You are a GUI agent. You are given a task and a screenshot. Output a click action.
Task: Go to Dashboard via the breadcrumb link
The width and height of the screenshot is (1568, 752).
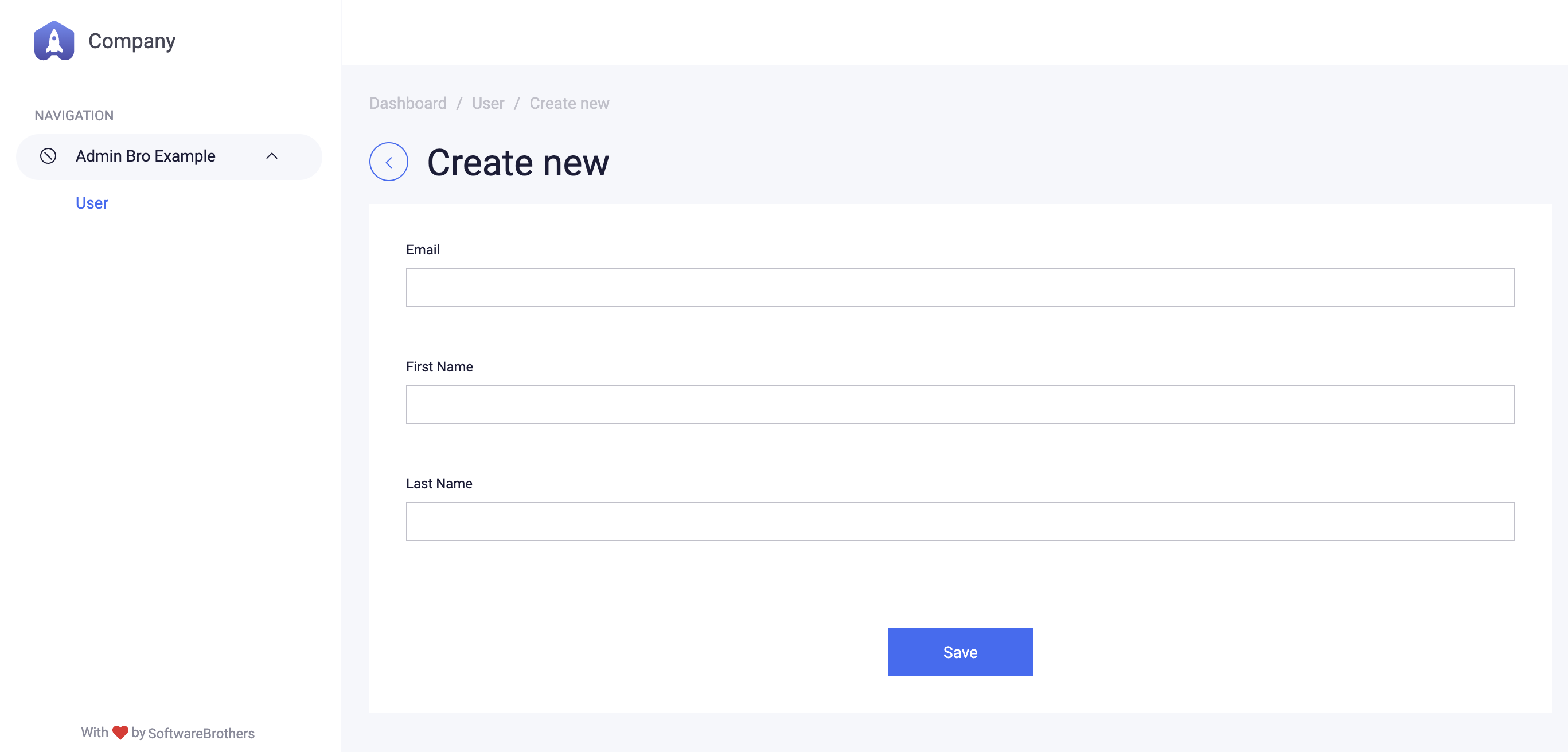(408, 103)
